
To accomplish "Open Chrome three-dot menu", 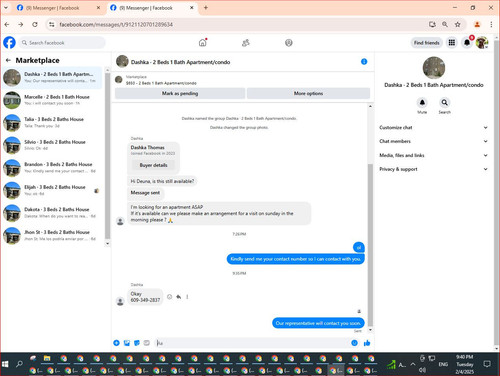I will (491, 24).
